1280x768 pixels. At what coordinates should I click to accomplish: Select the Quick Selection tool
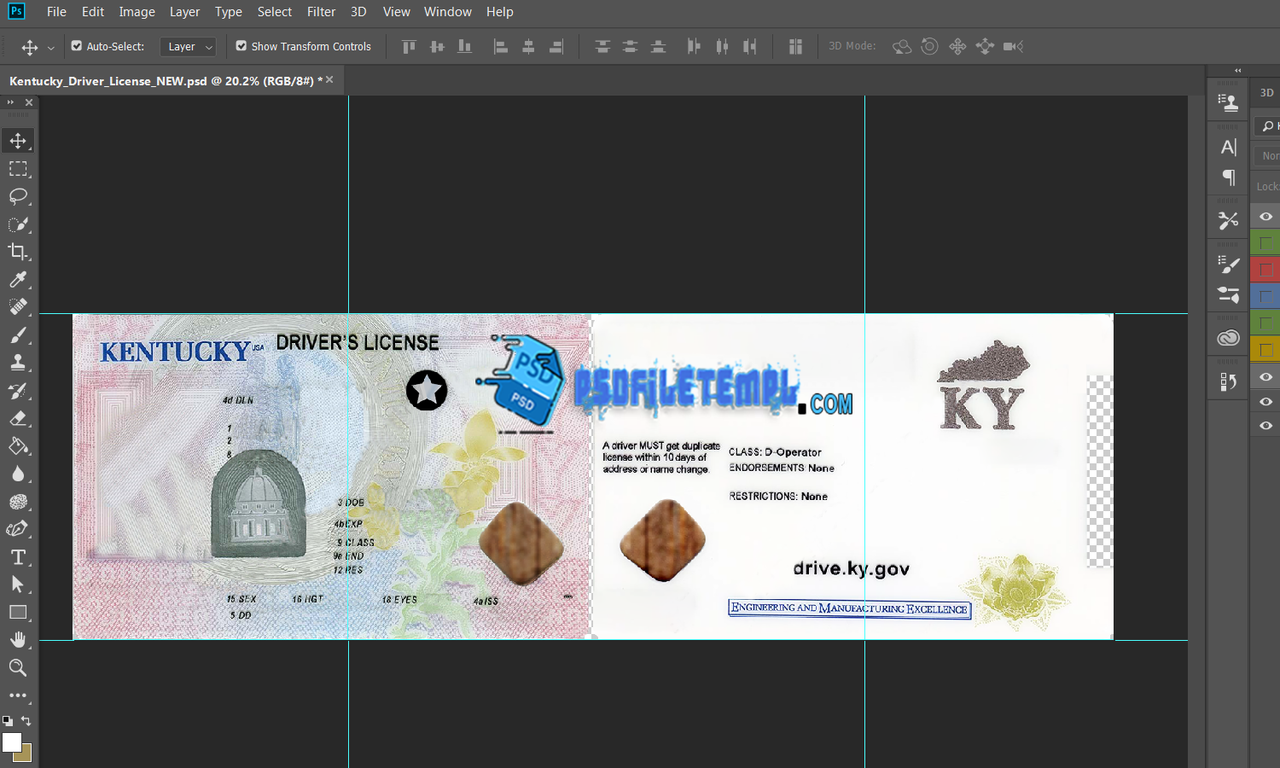point(18,224)
